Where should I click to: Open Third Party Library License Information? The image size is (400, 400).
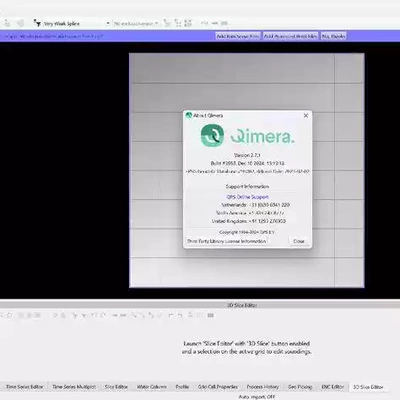pos(227,241)
